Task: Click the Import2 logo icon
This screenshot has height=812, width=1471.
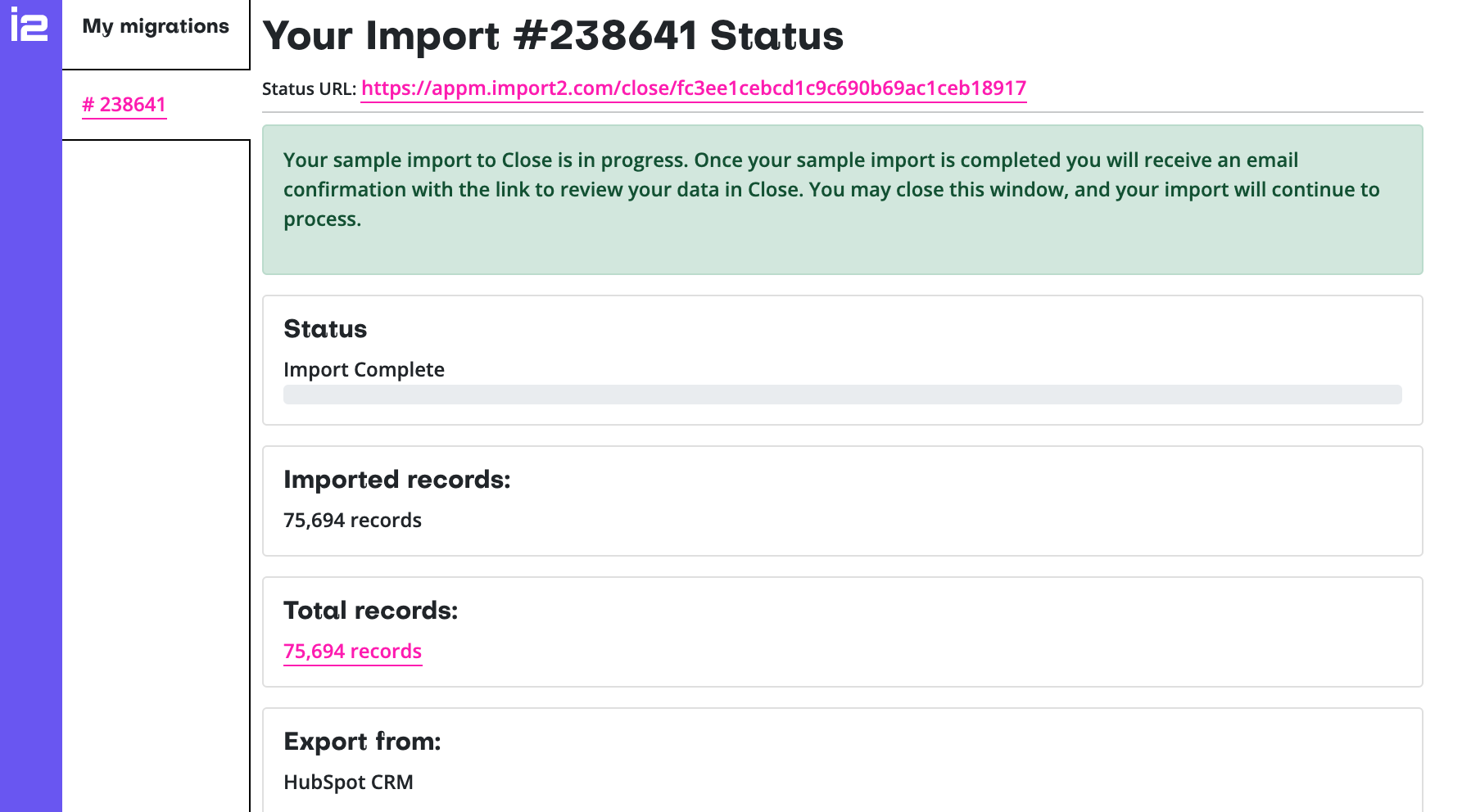Action: click(29, 24)
